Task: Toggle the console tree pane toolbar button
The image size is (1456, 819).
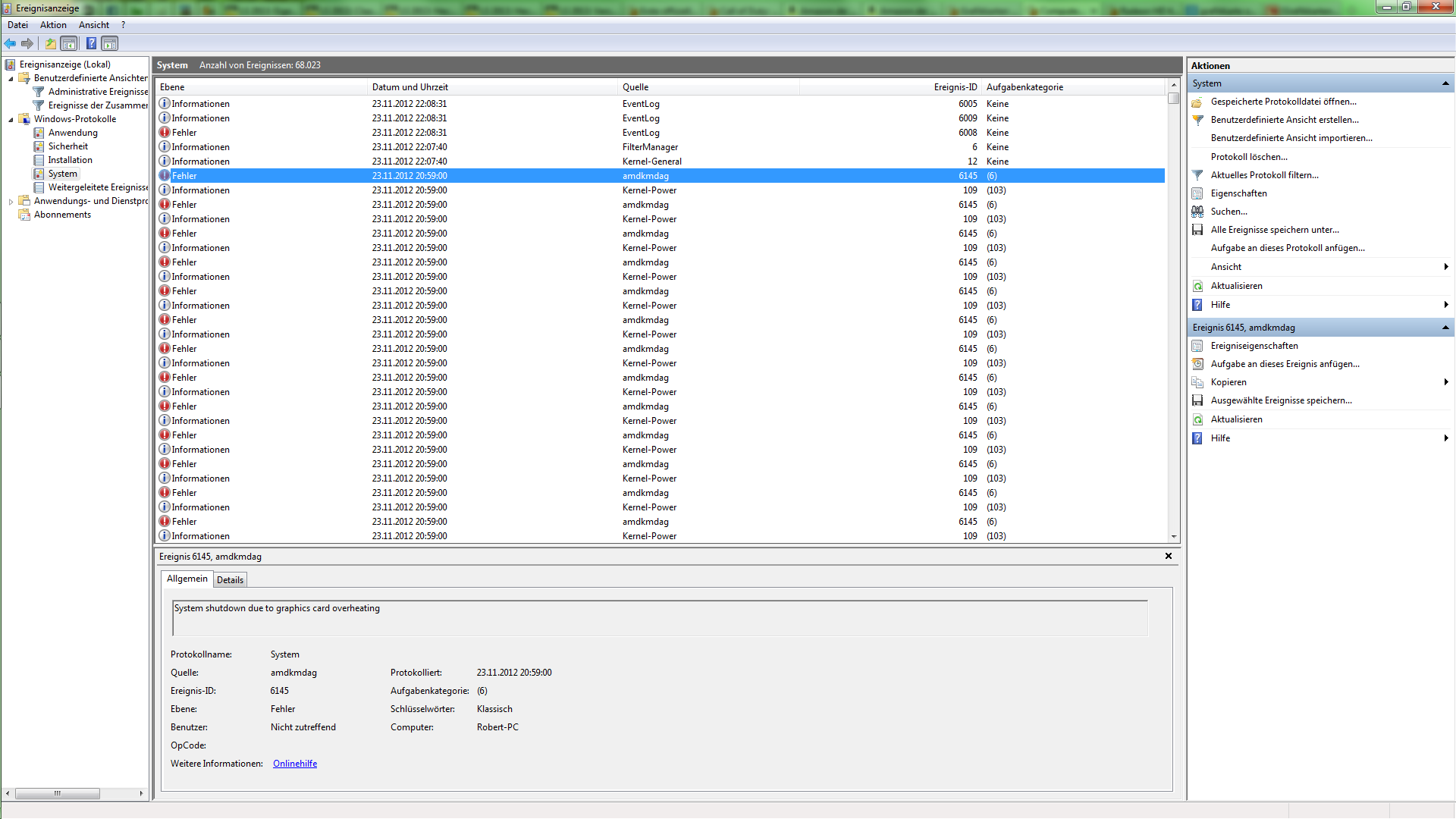Action: 69,43
